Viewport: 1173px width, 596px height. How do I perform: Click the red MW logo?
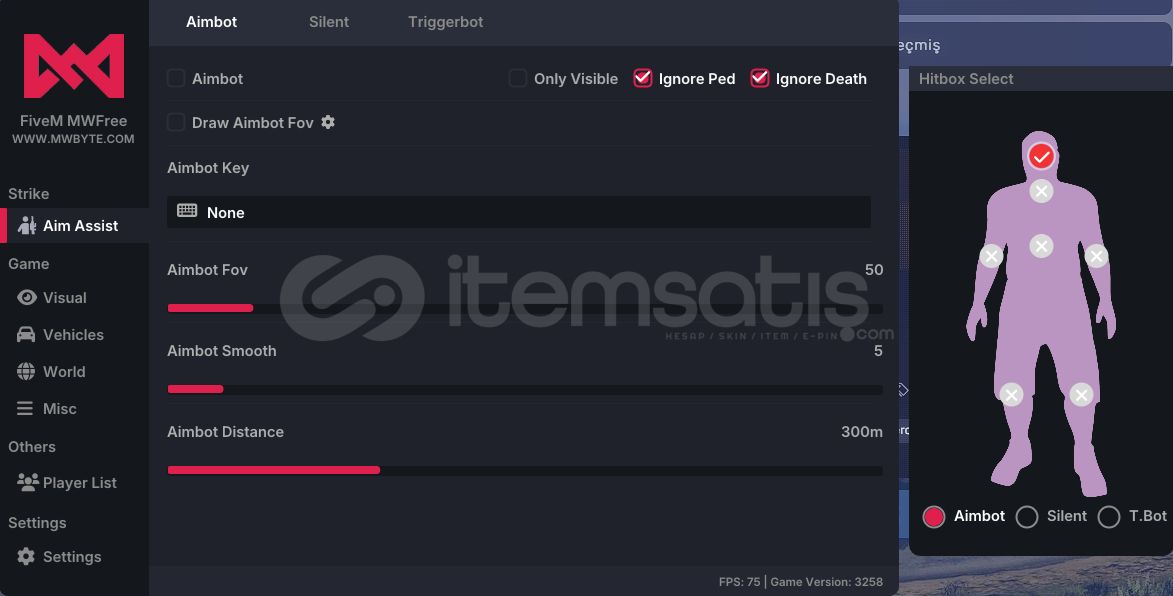click(74, 66)
